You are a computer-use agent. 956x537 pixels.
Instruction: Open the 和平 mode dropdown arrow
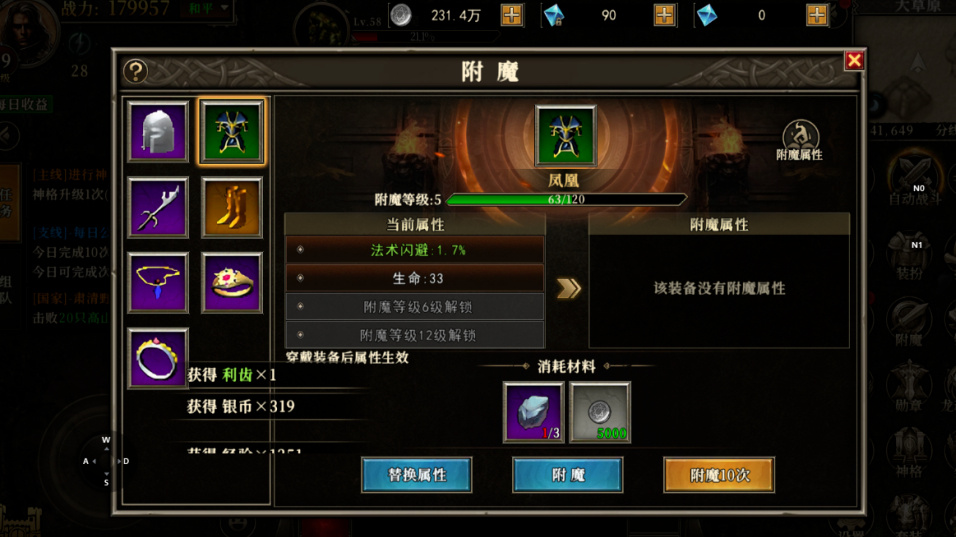224,9
